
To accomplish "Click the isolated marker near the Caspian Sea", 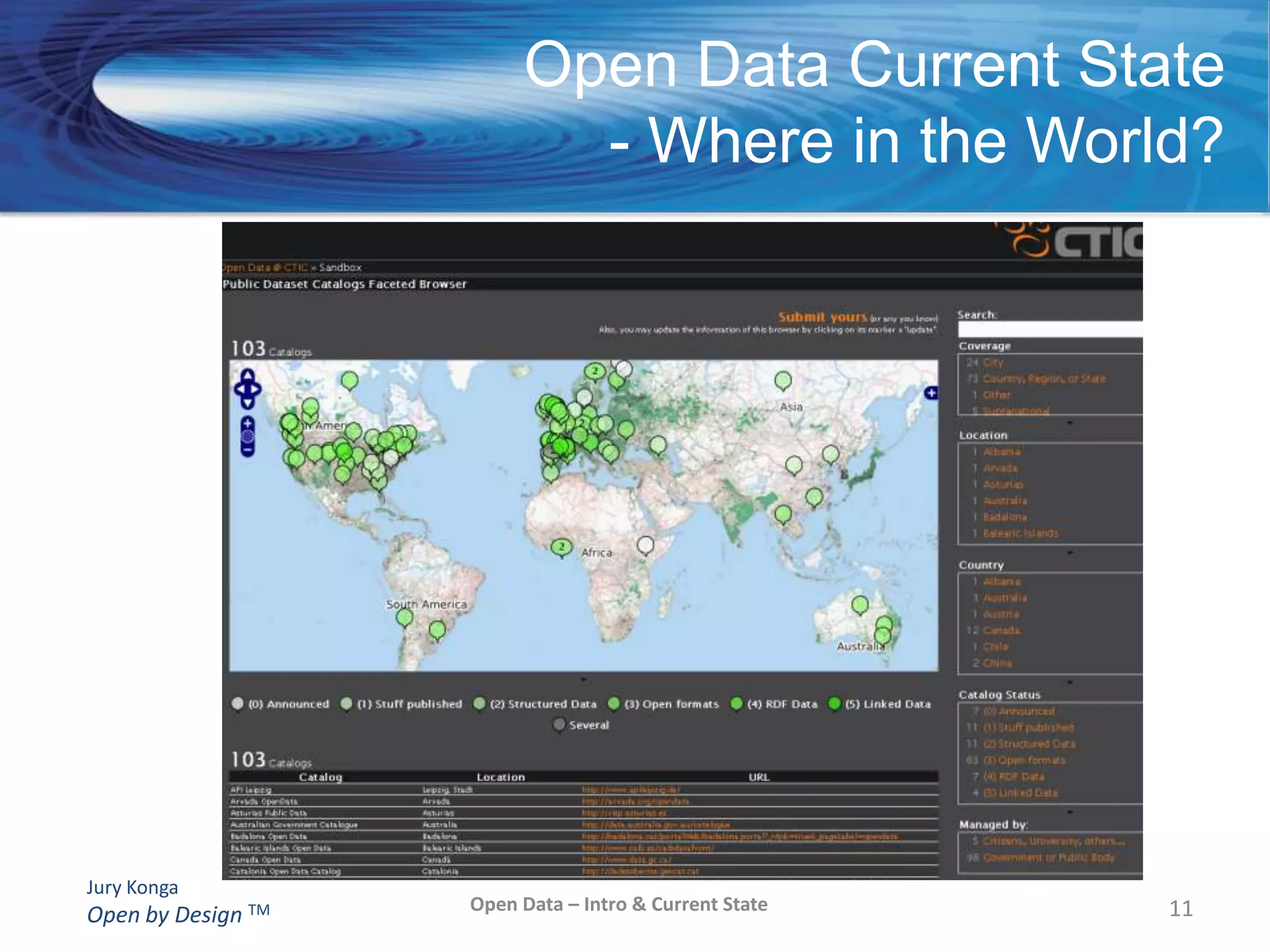I will [658, 445].
